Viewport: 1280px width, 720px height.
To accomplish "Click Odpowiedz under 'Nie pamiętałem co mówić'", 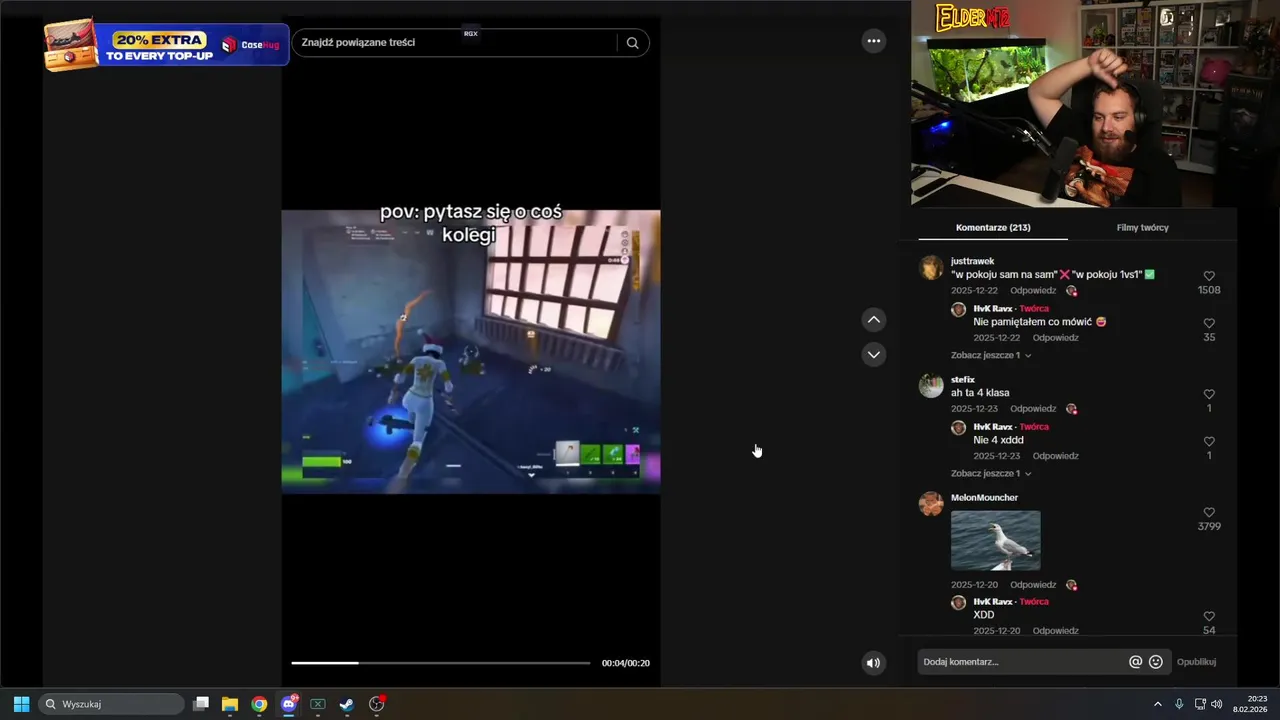I will (1056, 338).
